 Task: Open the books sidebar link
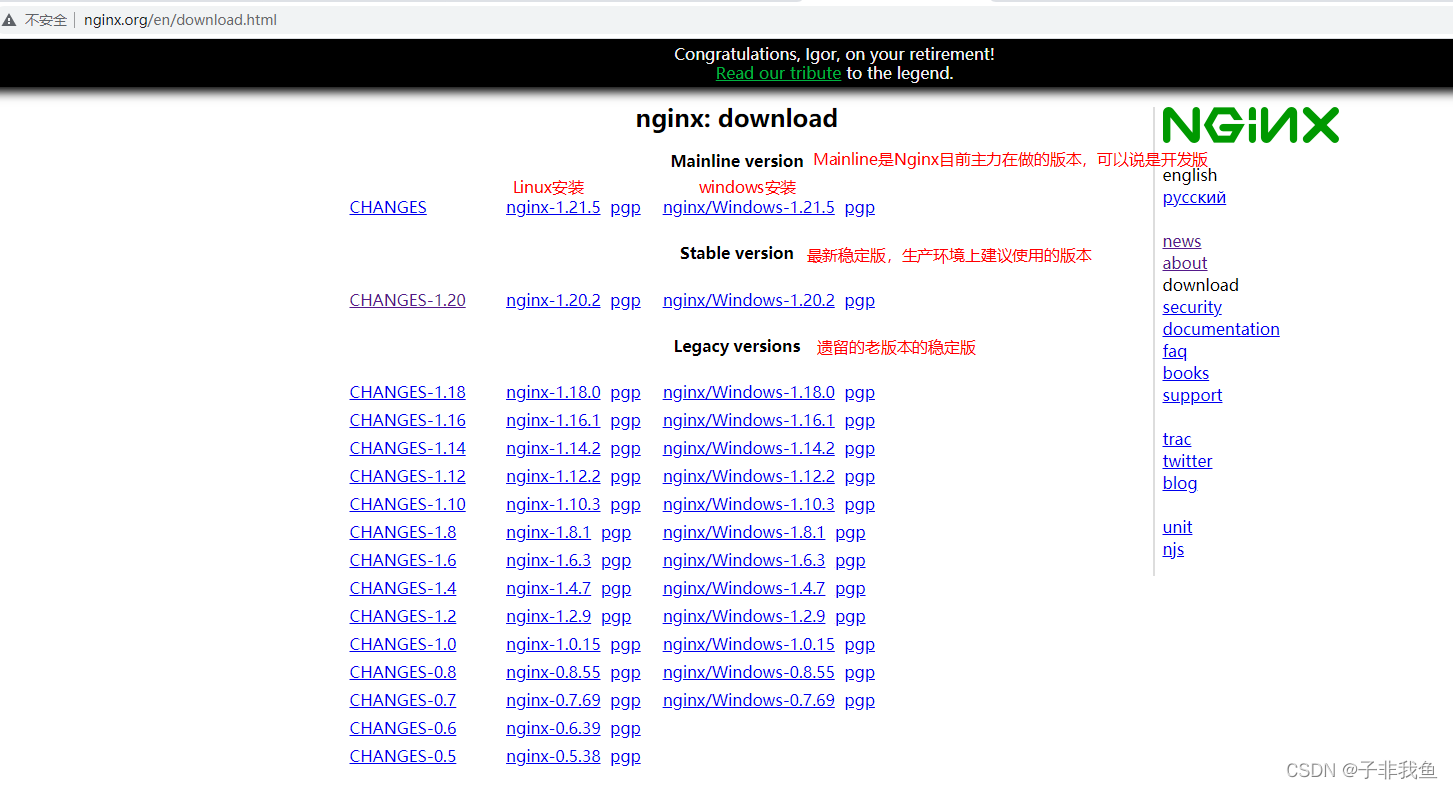[x=1186, y=373]
